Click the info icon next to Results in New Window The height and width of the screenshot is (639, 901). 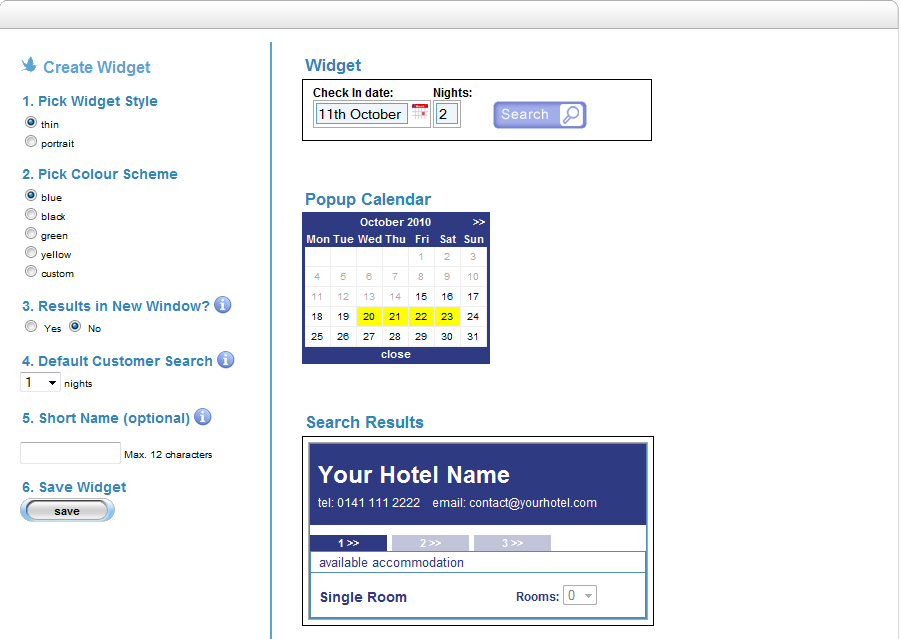[x=223, y=305]
